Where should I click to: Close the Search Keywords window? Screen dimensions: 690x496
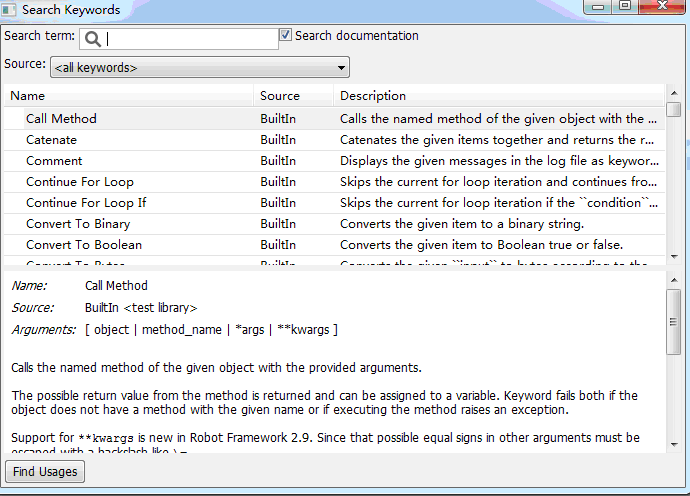[661, 6]
